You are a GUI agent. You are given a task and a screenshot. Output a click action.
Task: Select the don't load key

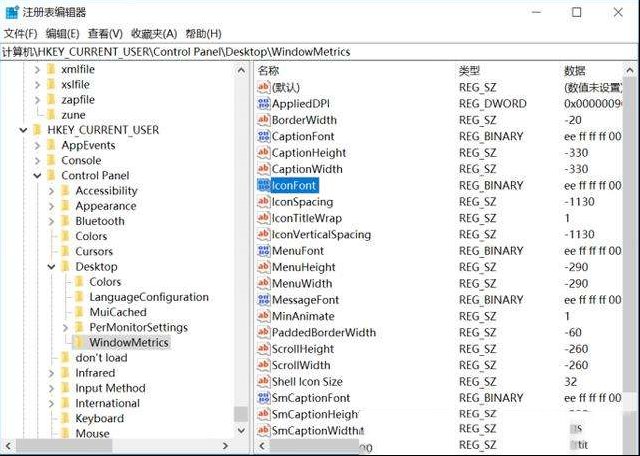101,358
